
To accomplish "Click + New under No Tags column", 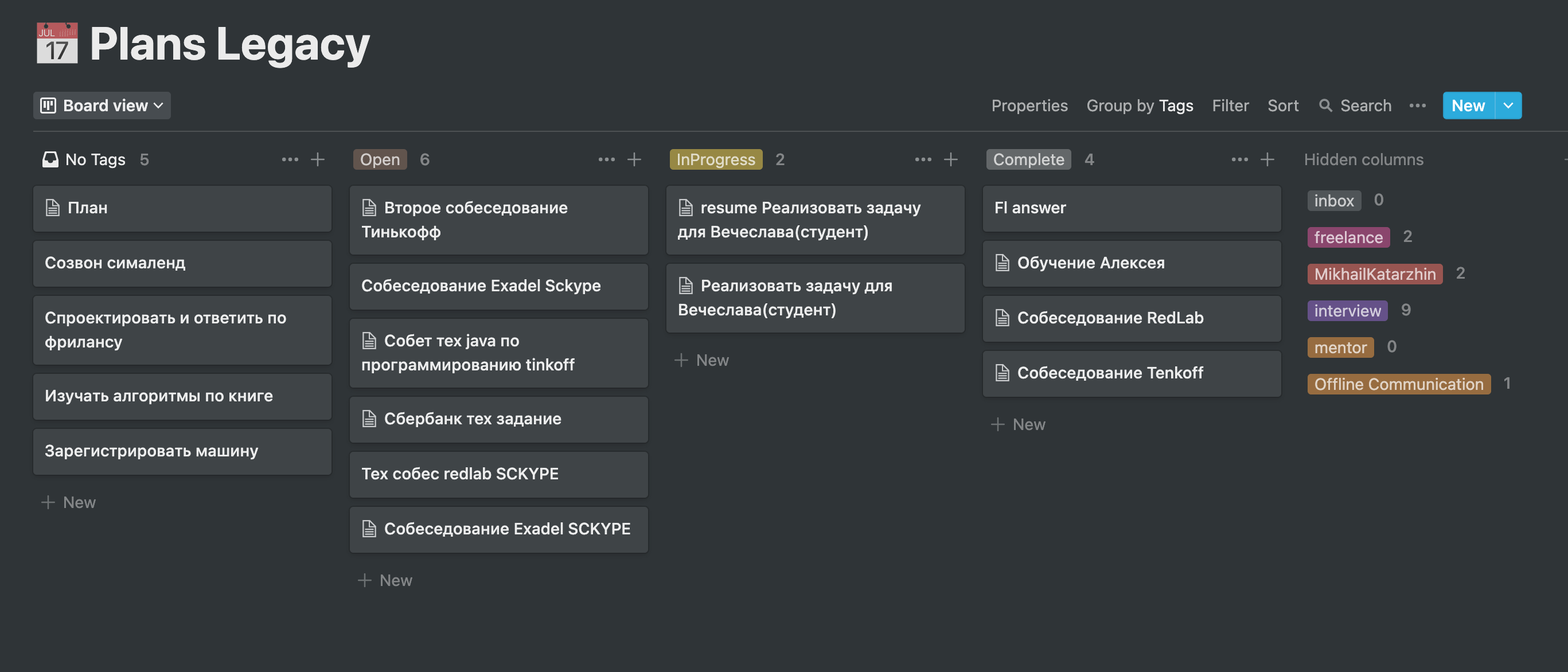I will pyautogui.click(x=69, y=502).
